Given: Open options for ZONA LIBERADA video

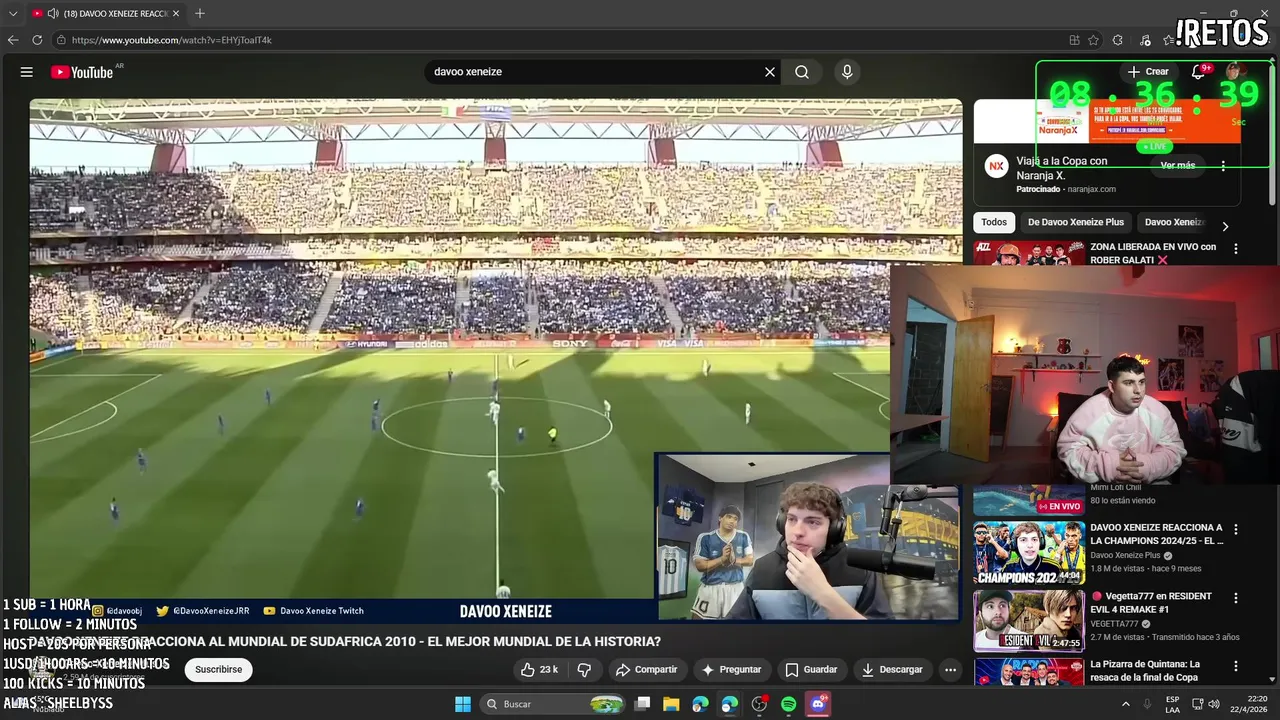Looking at the screenshot, I should click(x=1236, y=249).
